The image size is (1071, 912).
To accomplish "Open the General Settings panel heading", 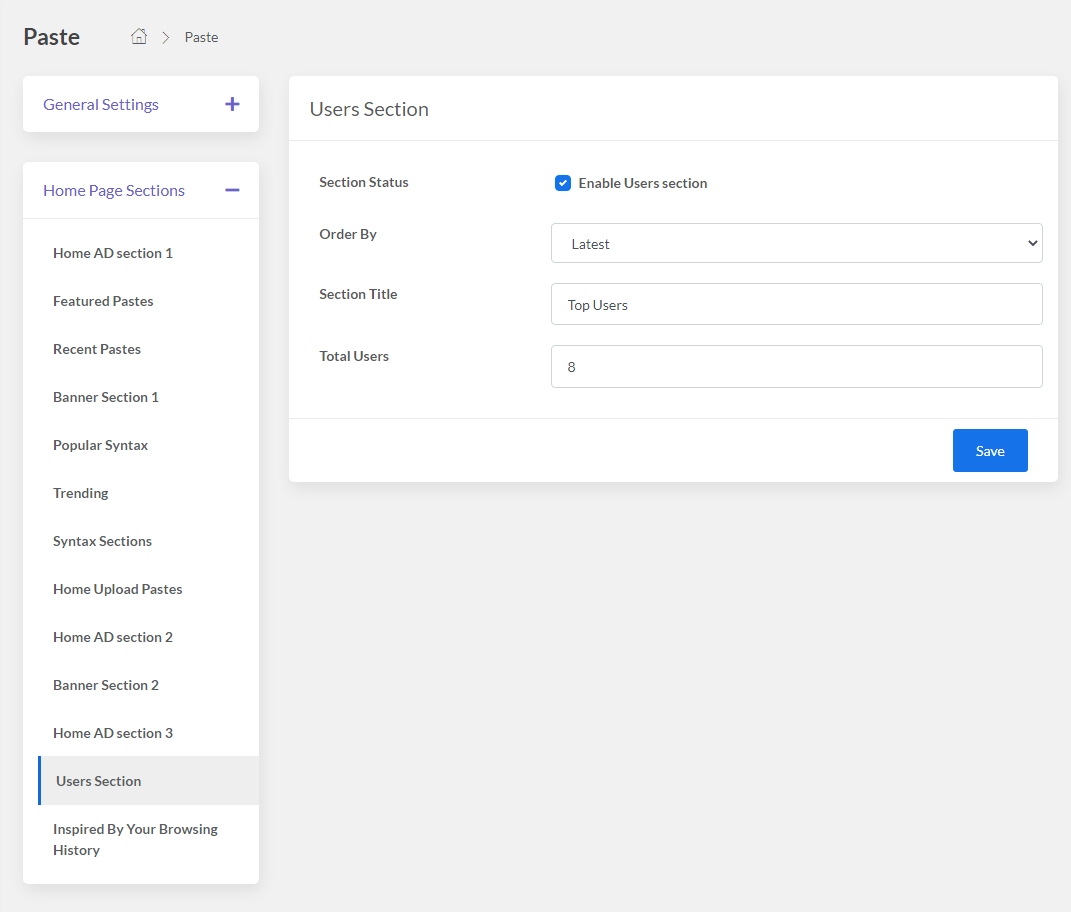I will click(x=101, y=105).
